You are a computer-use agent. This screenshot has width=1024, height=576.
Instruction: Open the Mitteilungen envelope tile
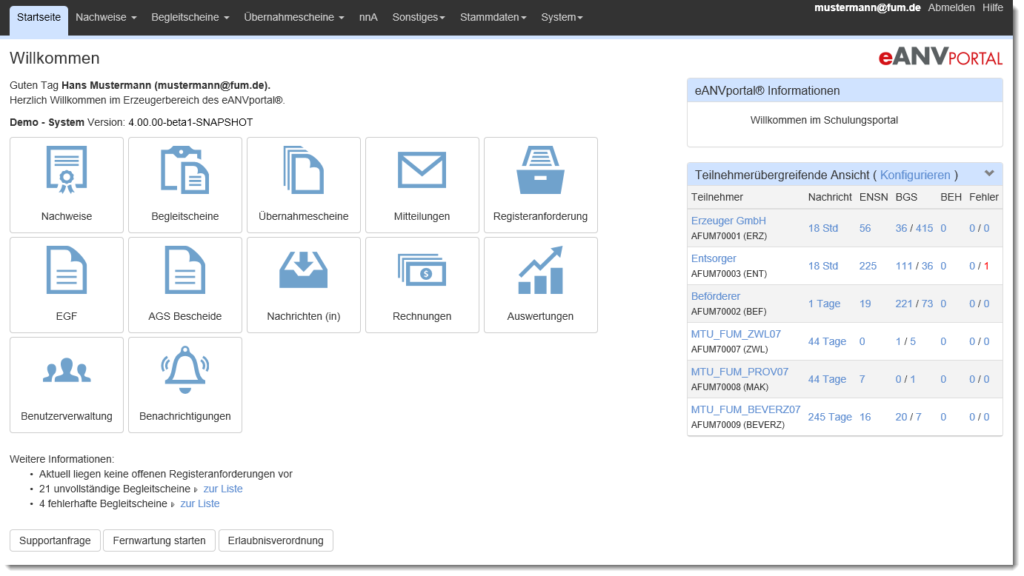coord(422,185)
